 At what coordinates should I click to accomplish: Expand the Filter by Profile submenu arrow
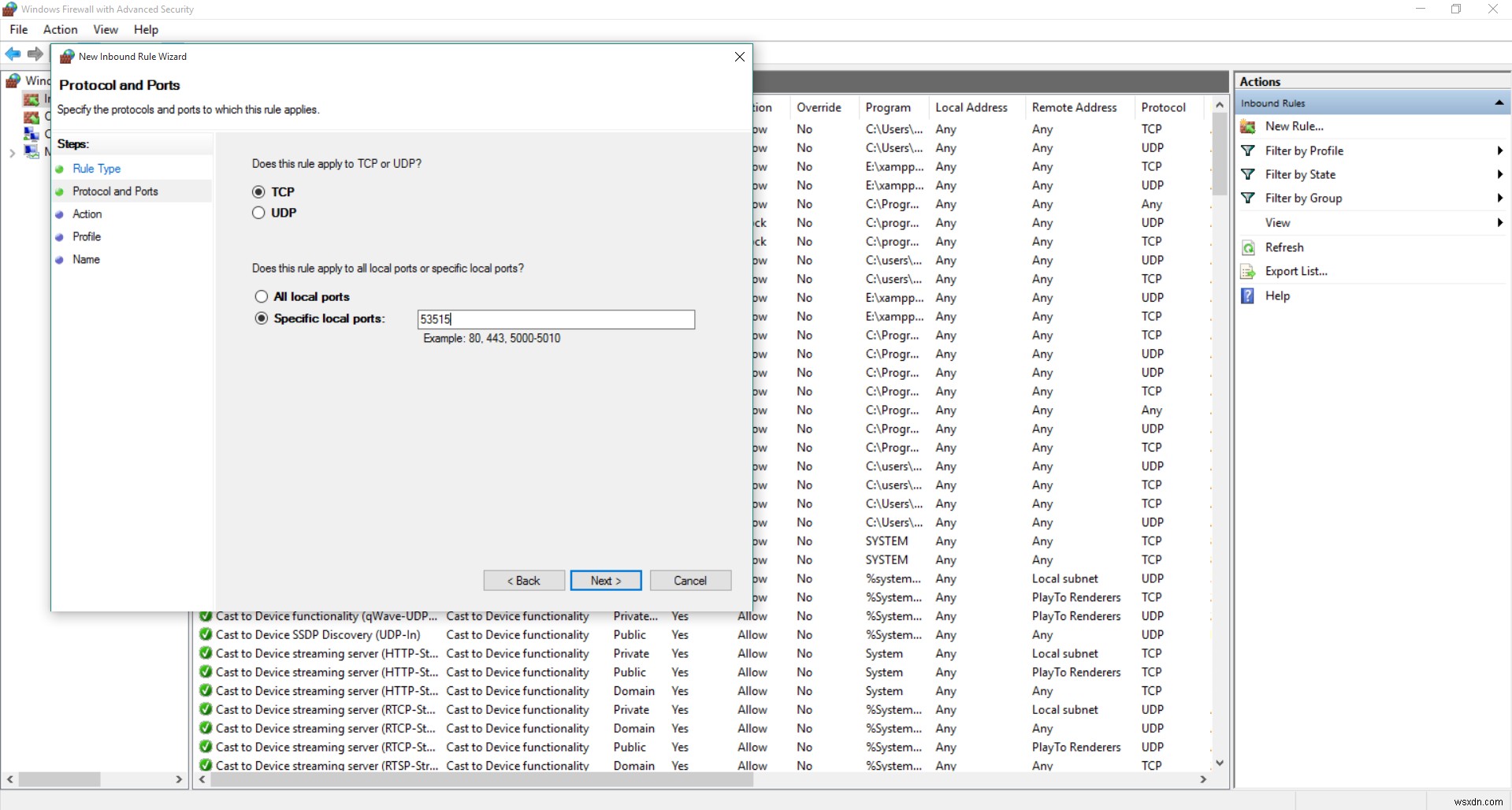[x=1499, y=150]
